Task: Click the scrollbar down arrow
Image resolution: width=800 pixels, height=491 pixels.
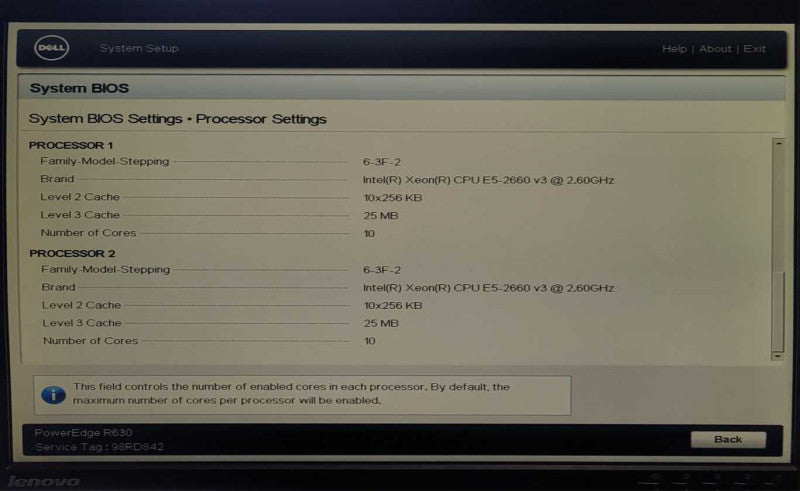Action: (778, 356)
